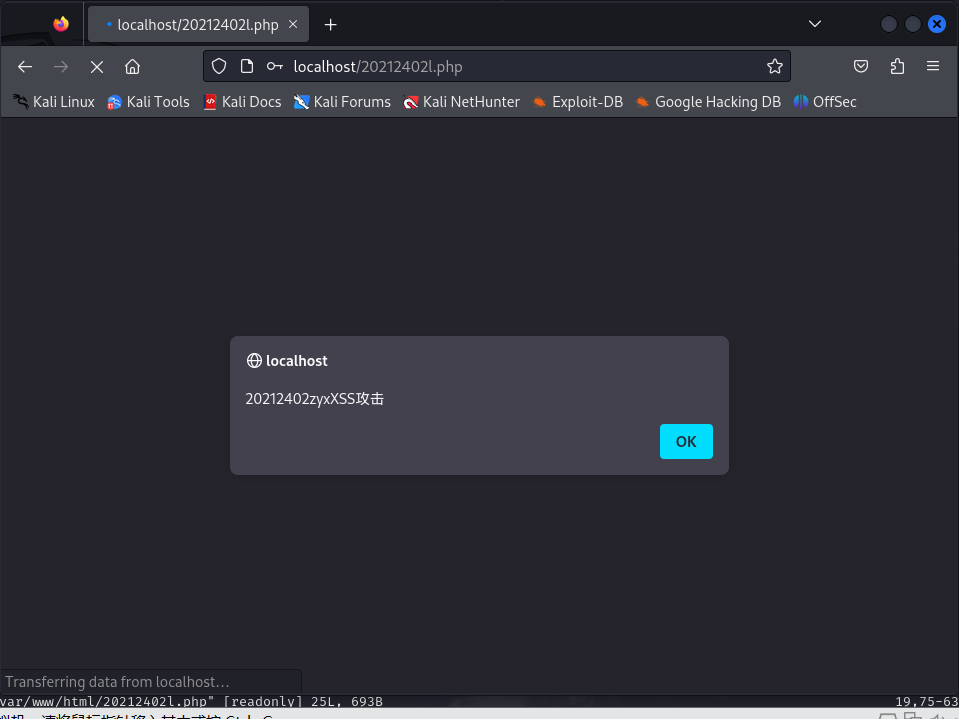
Task: Open the Kali NetHunter bookmark
Action: (461, 102)
